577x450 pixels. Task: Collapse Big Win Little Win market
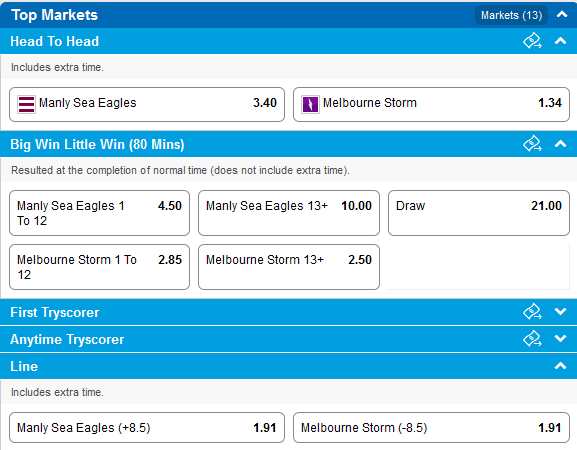pyautogui.click(x=560, y=144)
